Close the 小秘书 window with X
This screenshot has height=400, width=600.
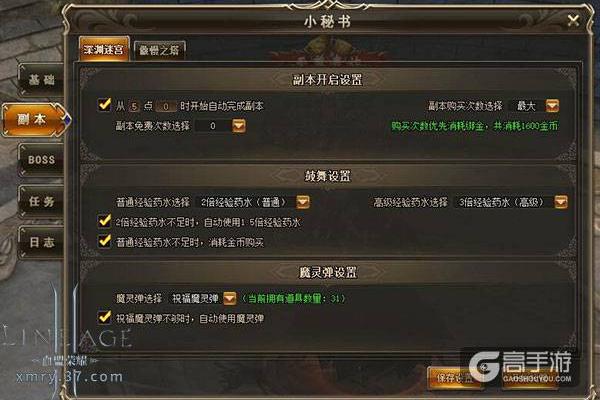tap(573, 20)
